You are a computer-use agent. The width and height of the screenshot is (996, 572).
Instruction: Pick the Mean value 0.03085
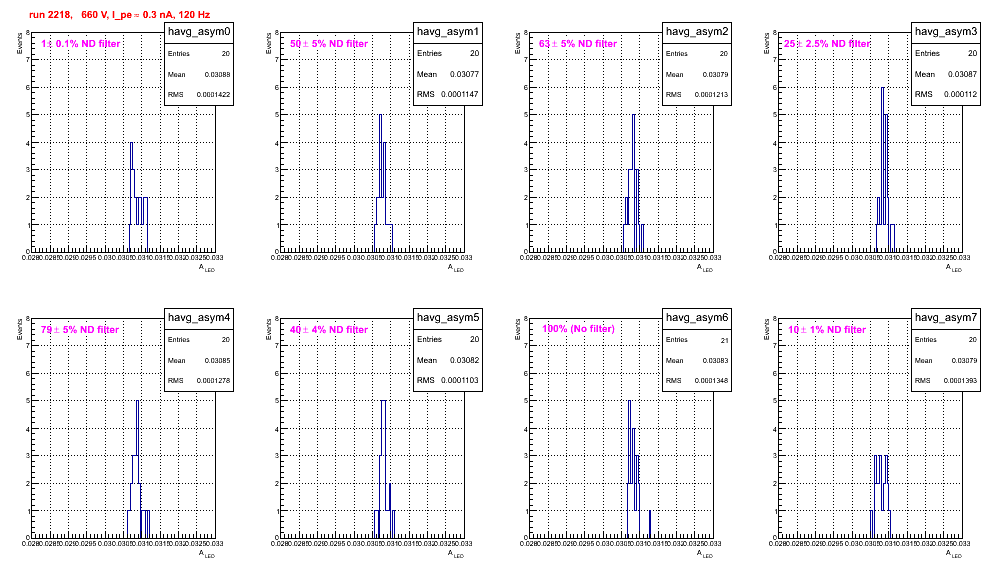[x=217, y=361]
